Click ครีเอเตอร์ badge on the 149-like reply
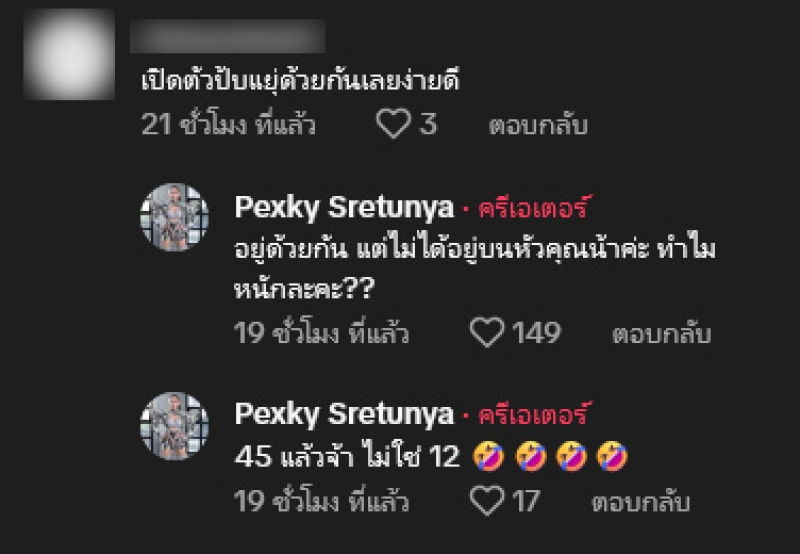This screenshot has height=554, width=800. point(535,208)
